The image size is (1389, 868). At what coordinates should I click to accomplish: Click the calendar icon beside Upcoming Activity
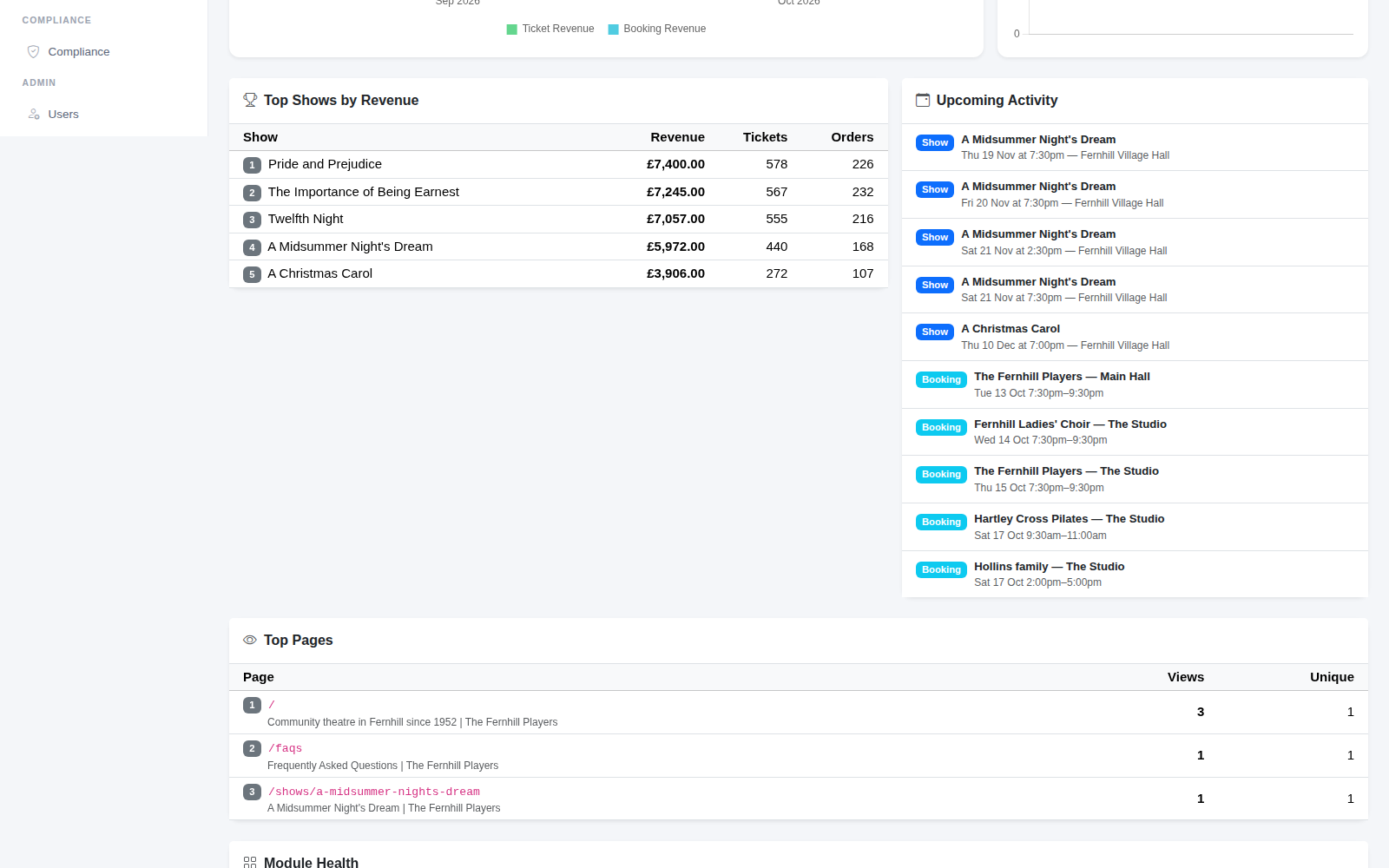pos(923,101)
